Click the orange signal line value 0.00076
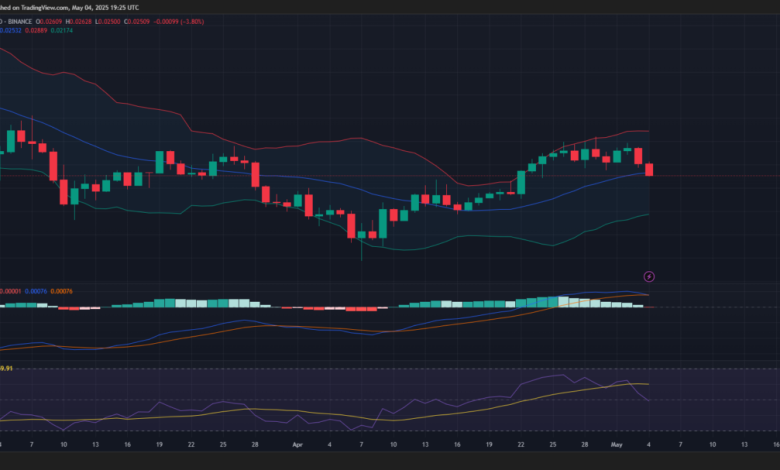This screenshot has width=780, height=470. tap(62, 291)
